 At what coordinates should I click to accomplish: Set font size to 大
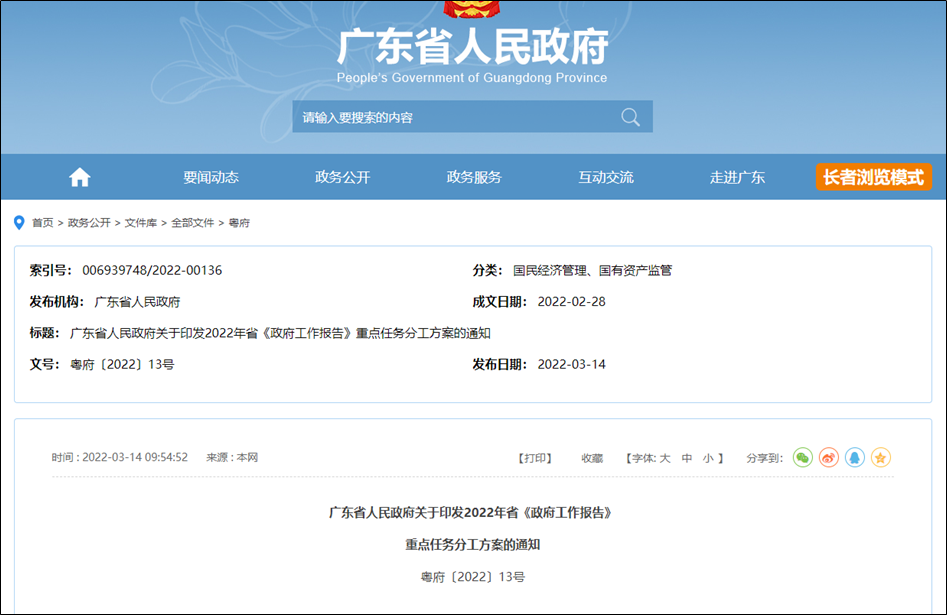[665, 459]
